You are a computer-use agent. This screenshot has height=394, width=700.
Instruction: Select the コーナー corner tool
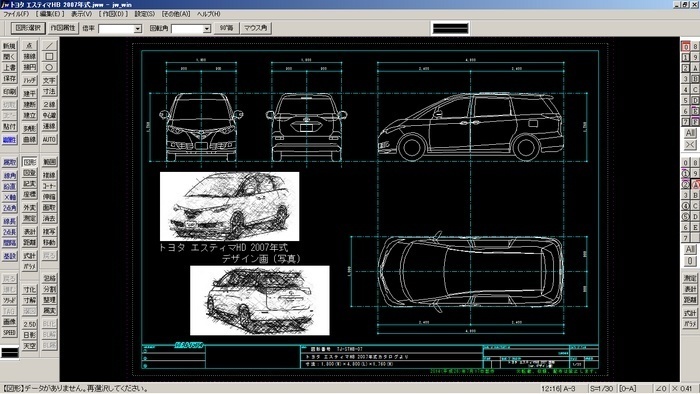[49, 186]
